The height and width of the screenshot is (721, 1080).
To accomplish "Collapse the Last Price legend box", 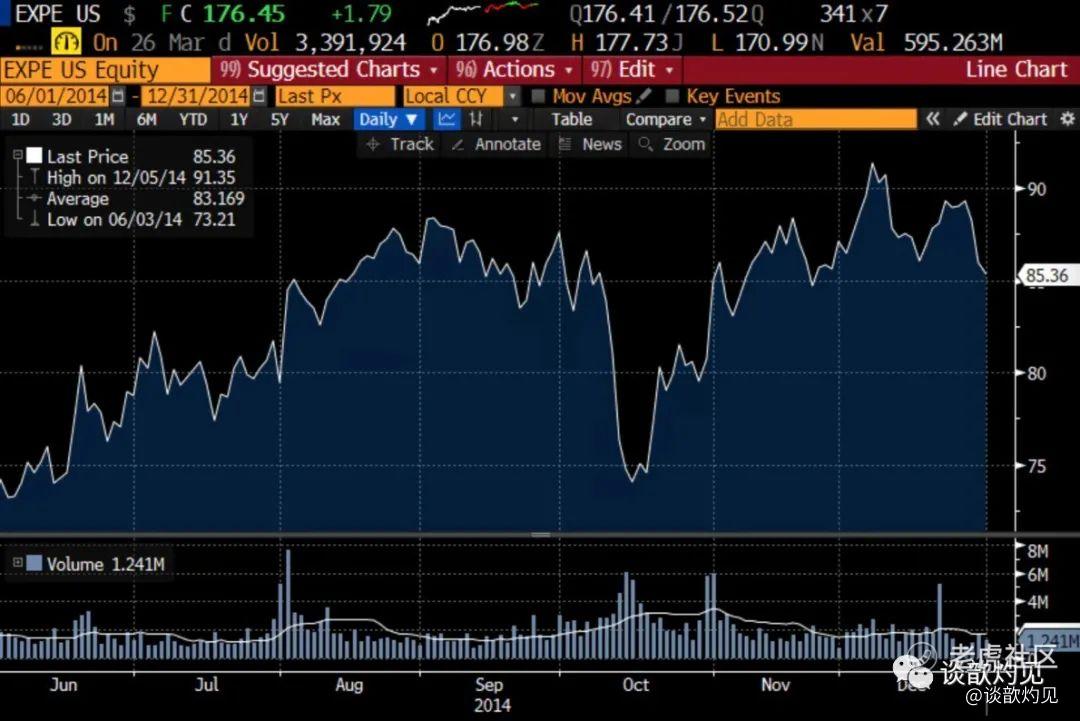I will 18,156.
